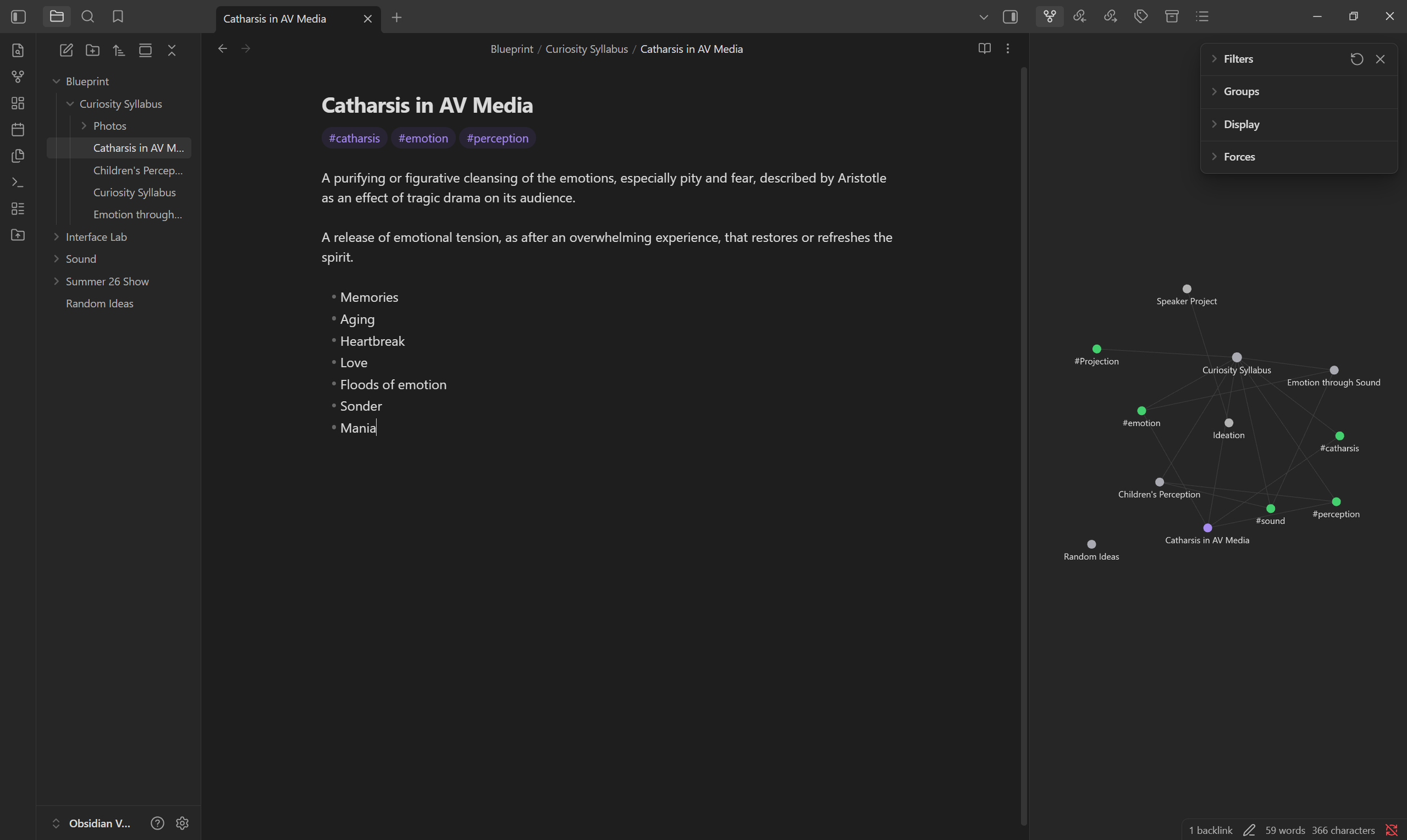Click the #catharsis tag pill
The image size is (1407, 840).
[355, 138]
